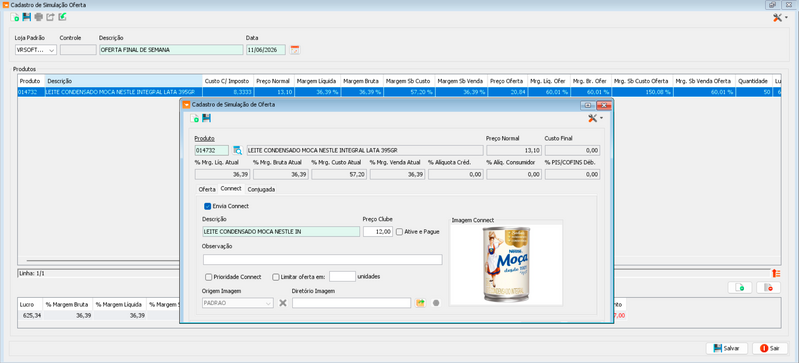
Task: Click folder browse icon for Diretório Imagem
Action: point(420,303)
